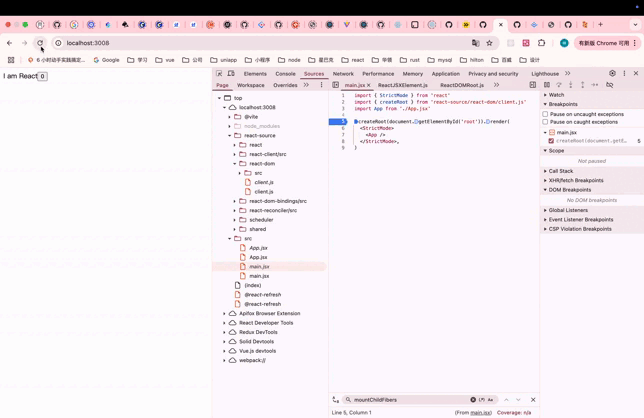
Task: Open the Chrome extensions puzzle icon
Action: click(541, 43)
